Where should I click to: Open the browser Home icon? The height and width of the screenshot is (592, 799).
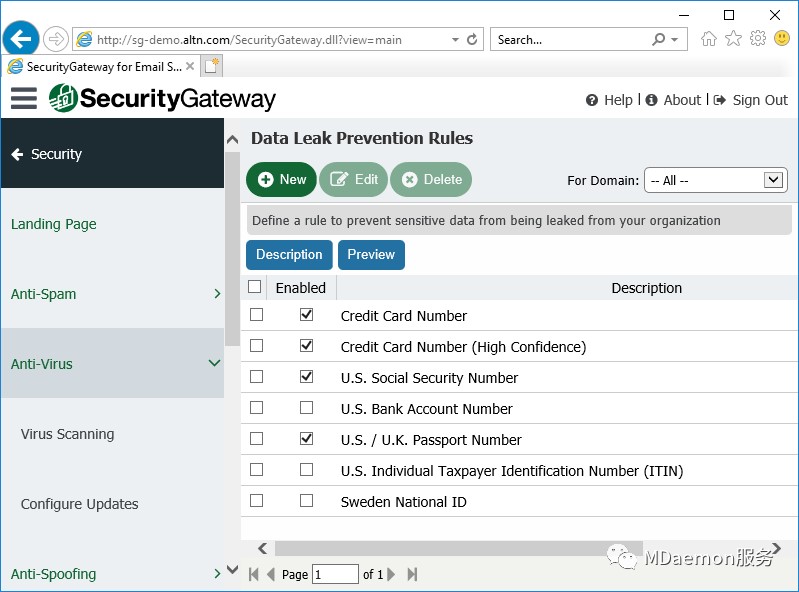[x=708, y=39]
